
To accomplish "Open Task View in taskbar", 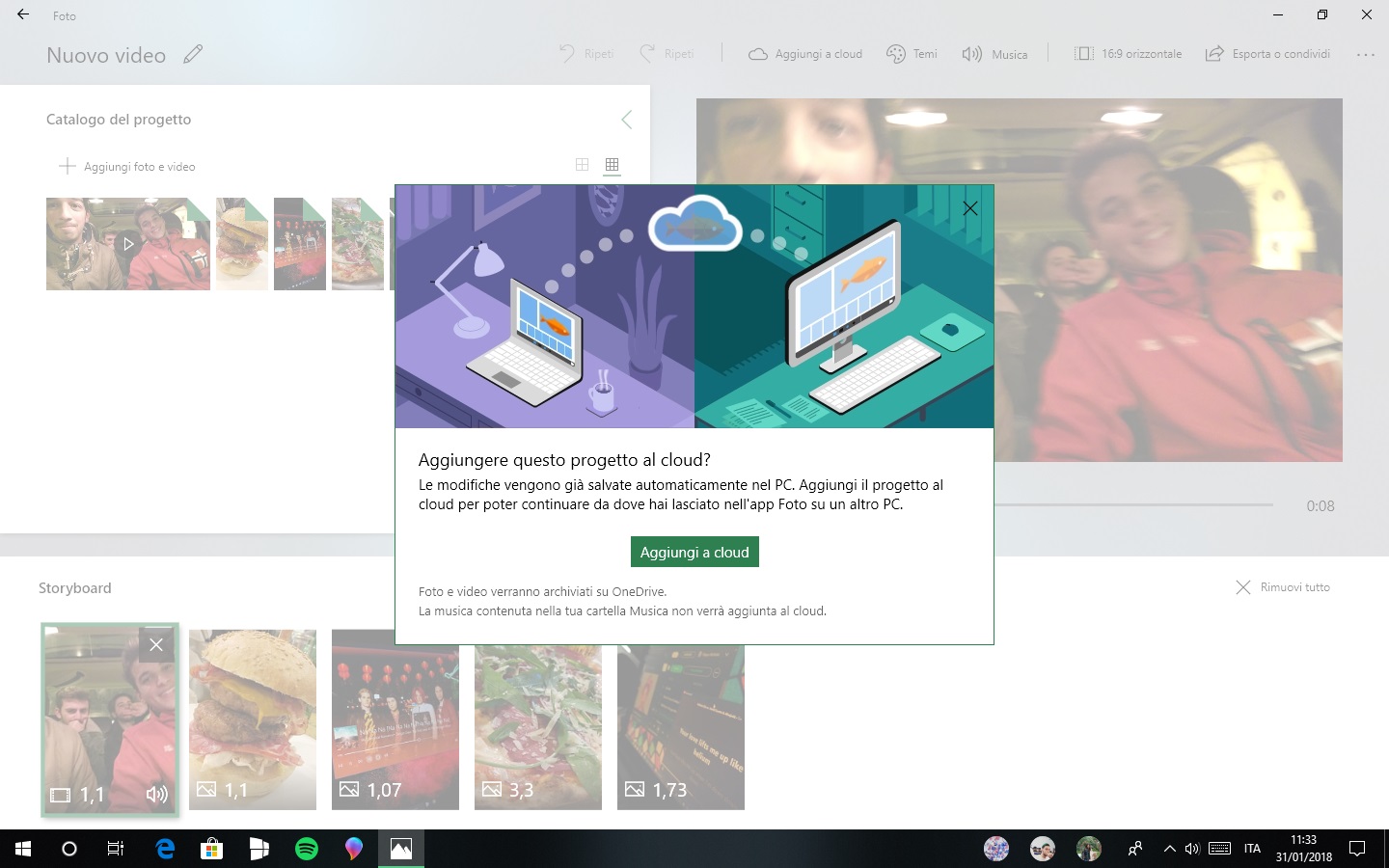I will (x=116, y=849).
